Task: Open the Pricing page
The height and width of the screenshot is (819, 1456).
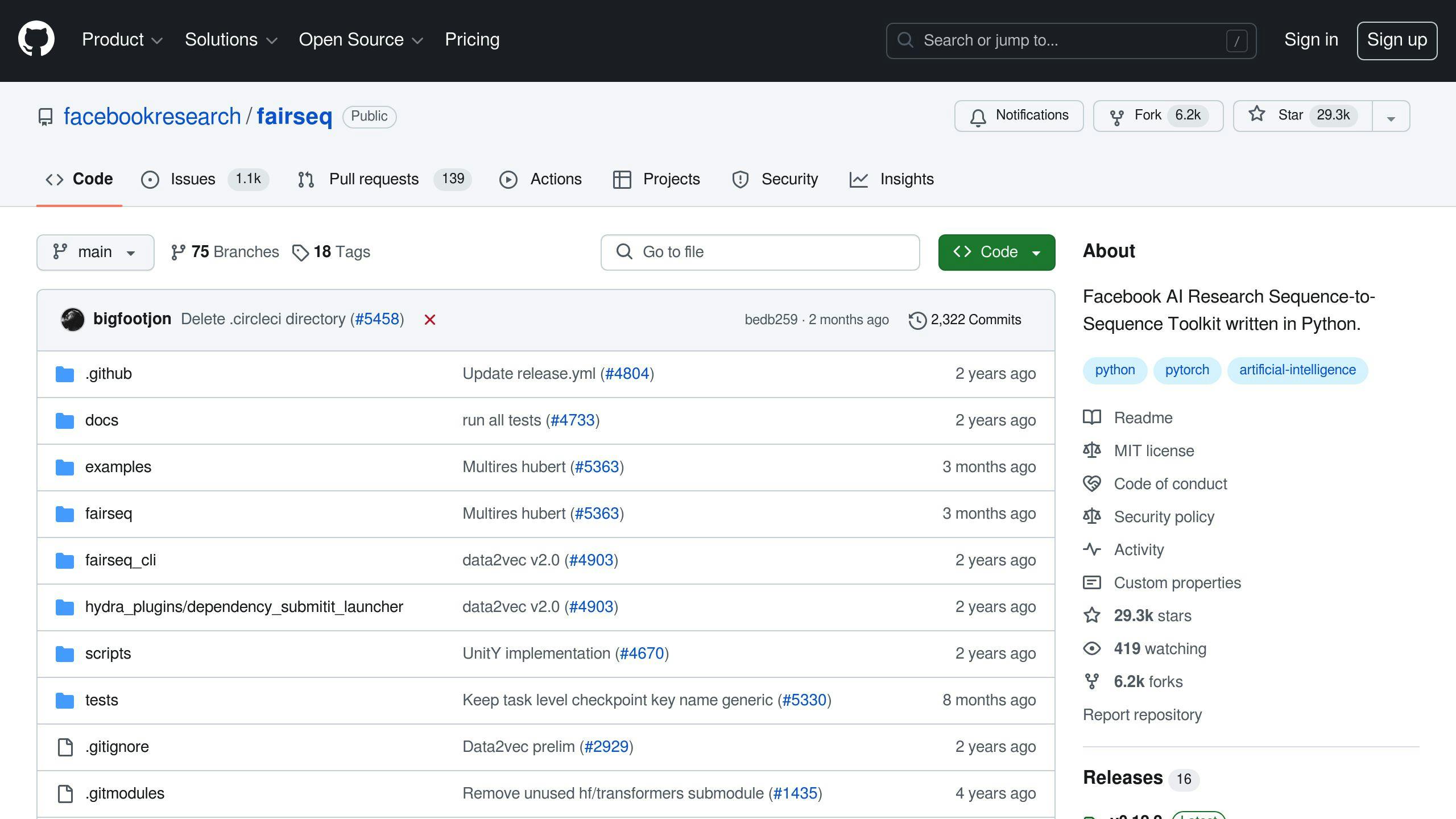Action: click(x=472, y=40)
